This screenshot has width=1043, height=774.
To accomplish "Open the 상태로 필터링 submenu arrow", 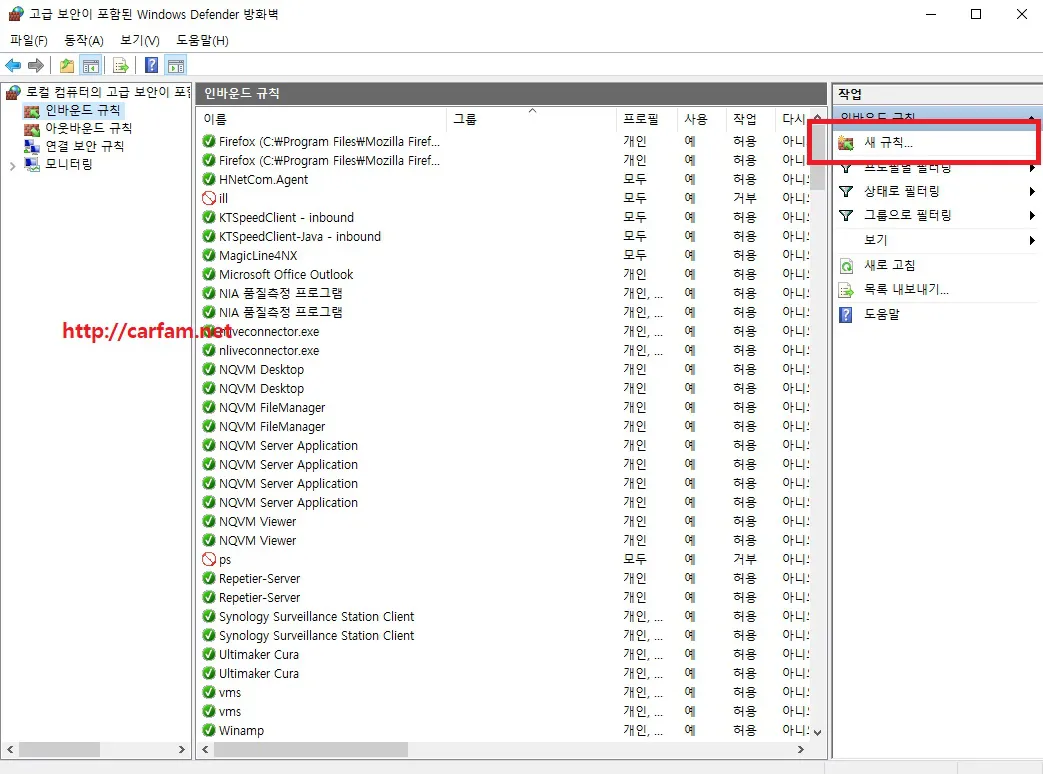I will tap(1032, 192).
